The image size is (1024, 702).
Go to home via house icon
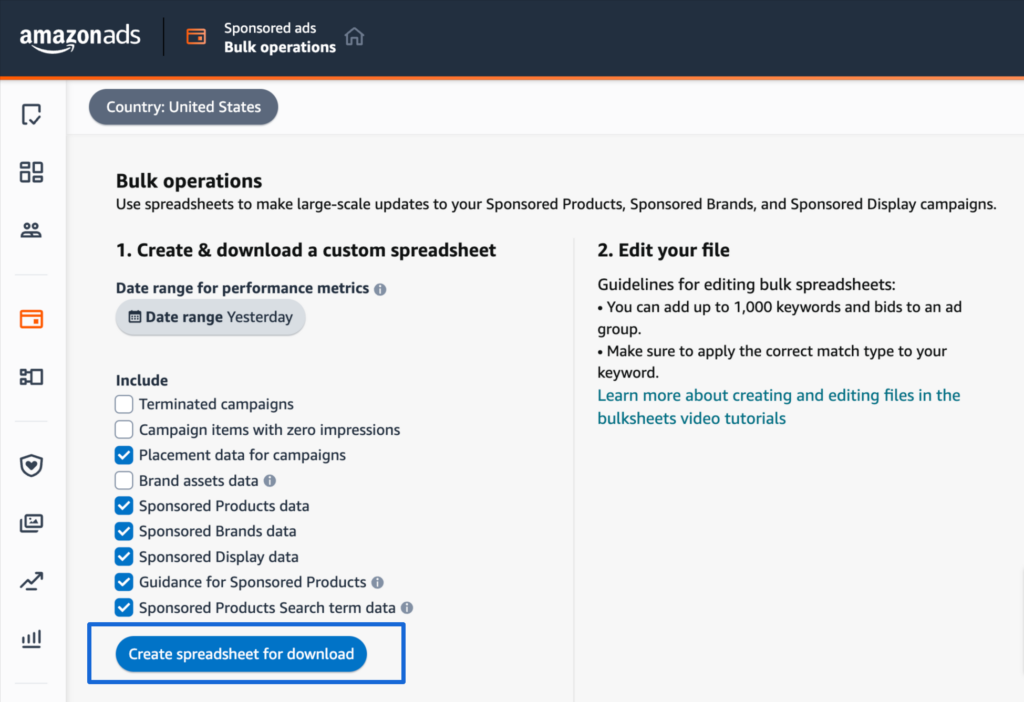pos(354,37)
